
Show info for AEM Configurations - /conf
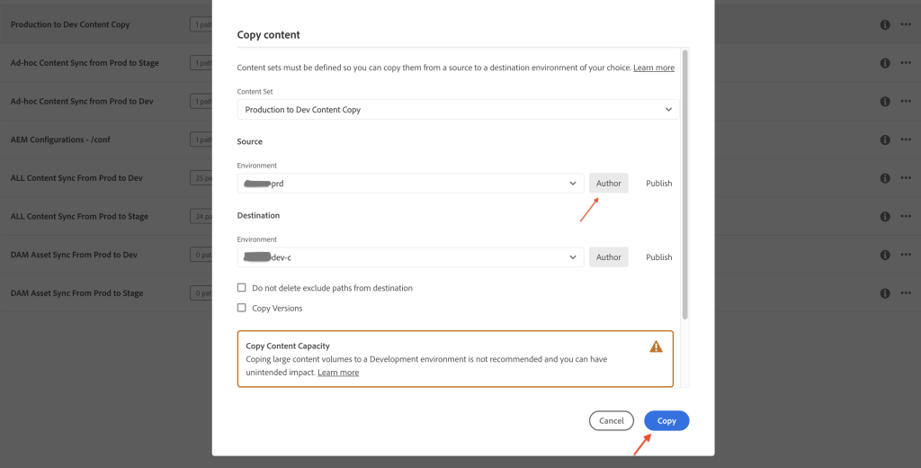[885, 140]
